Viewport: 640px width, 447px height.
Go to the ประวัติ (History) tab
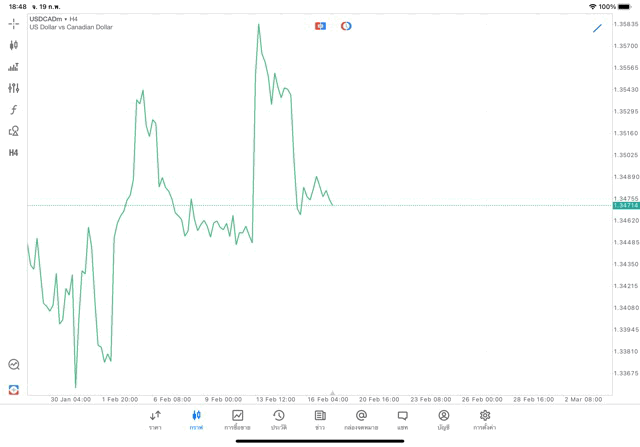(x=279, y=420)
